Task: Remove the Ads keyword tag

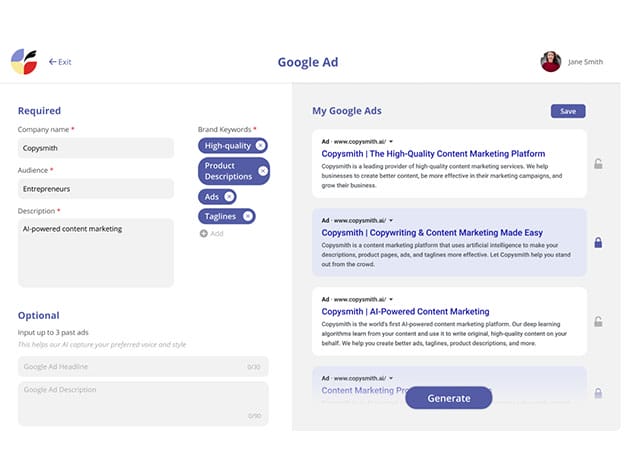Action: (229, 197)
